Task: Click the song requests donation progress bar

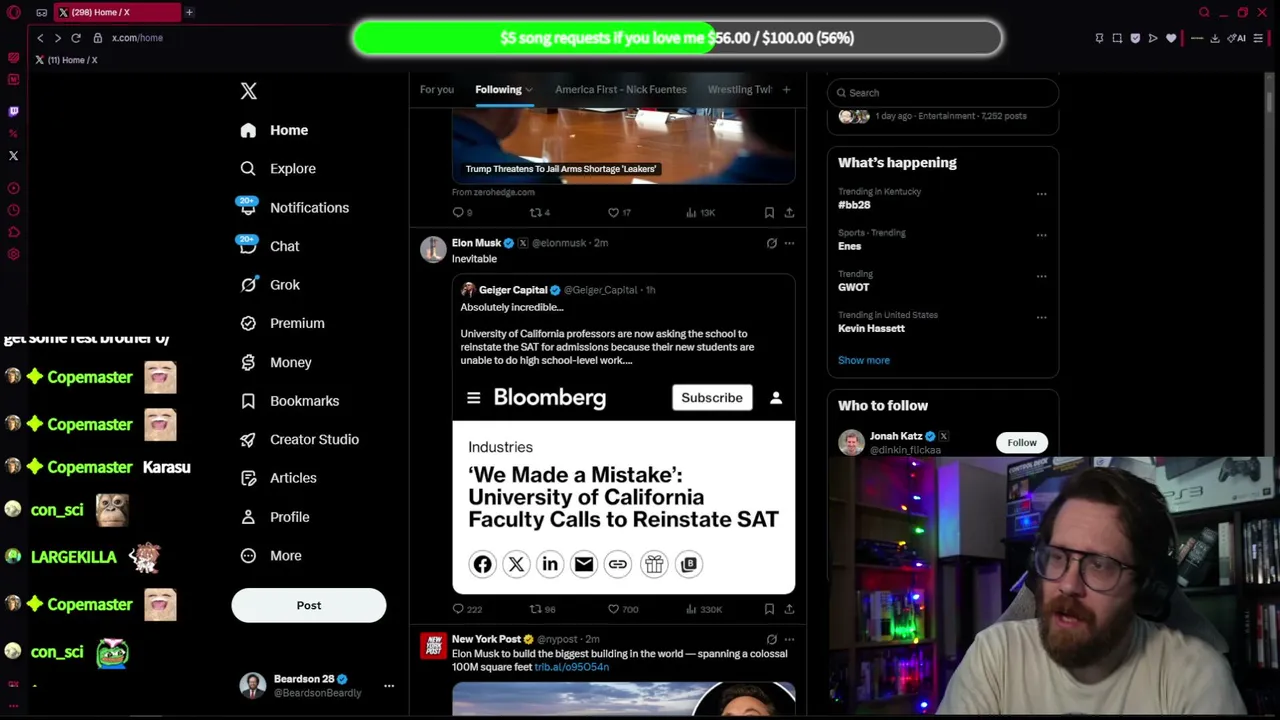Action: click(x=677, y=38)
